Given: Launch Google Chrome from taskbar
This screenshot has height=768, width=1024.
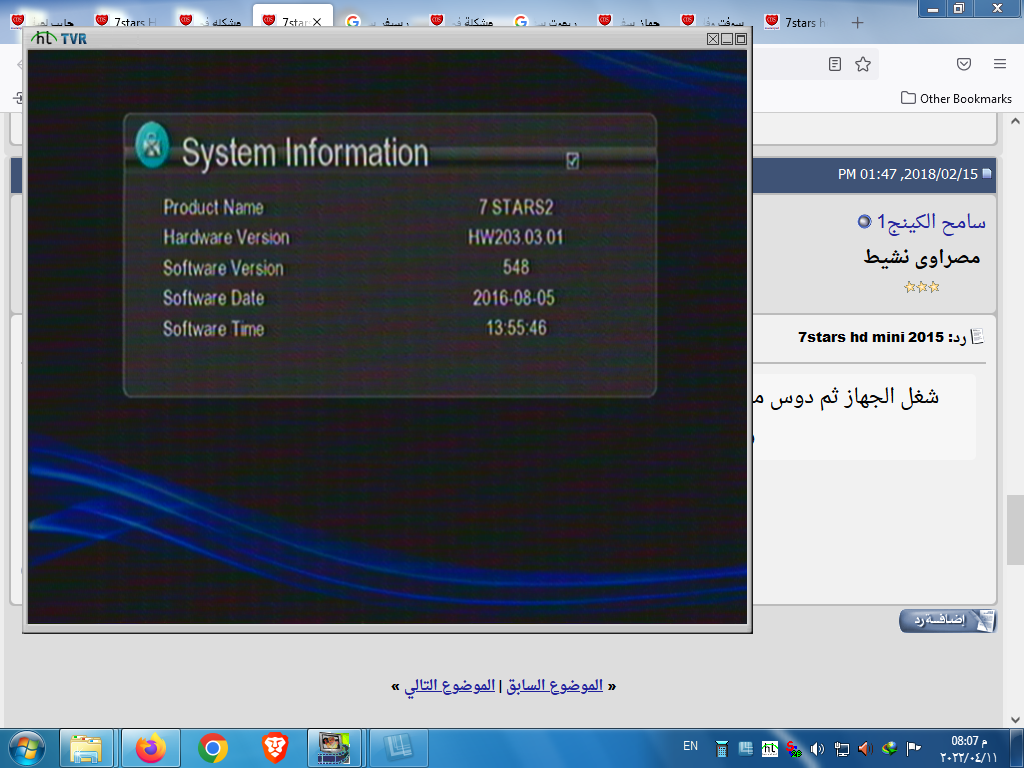Looking at the screenshot, I should pyautogui.click(x=213, y=748).
